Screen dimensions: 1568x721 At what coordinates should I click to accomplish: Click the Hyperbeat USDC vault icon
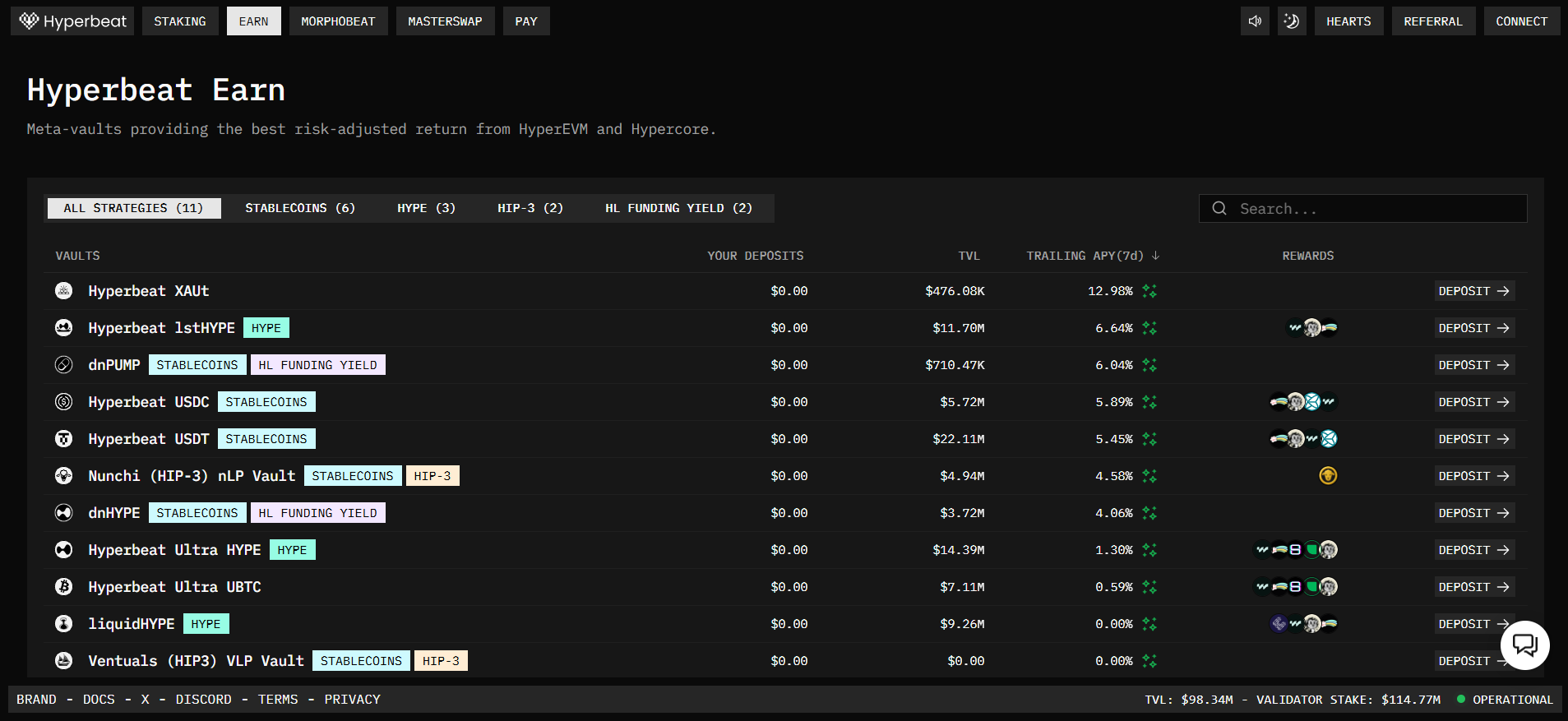click(63, 401)
